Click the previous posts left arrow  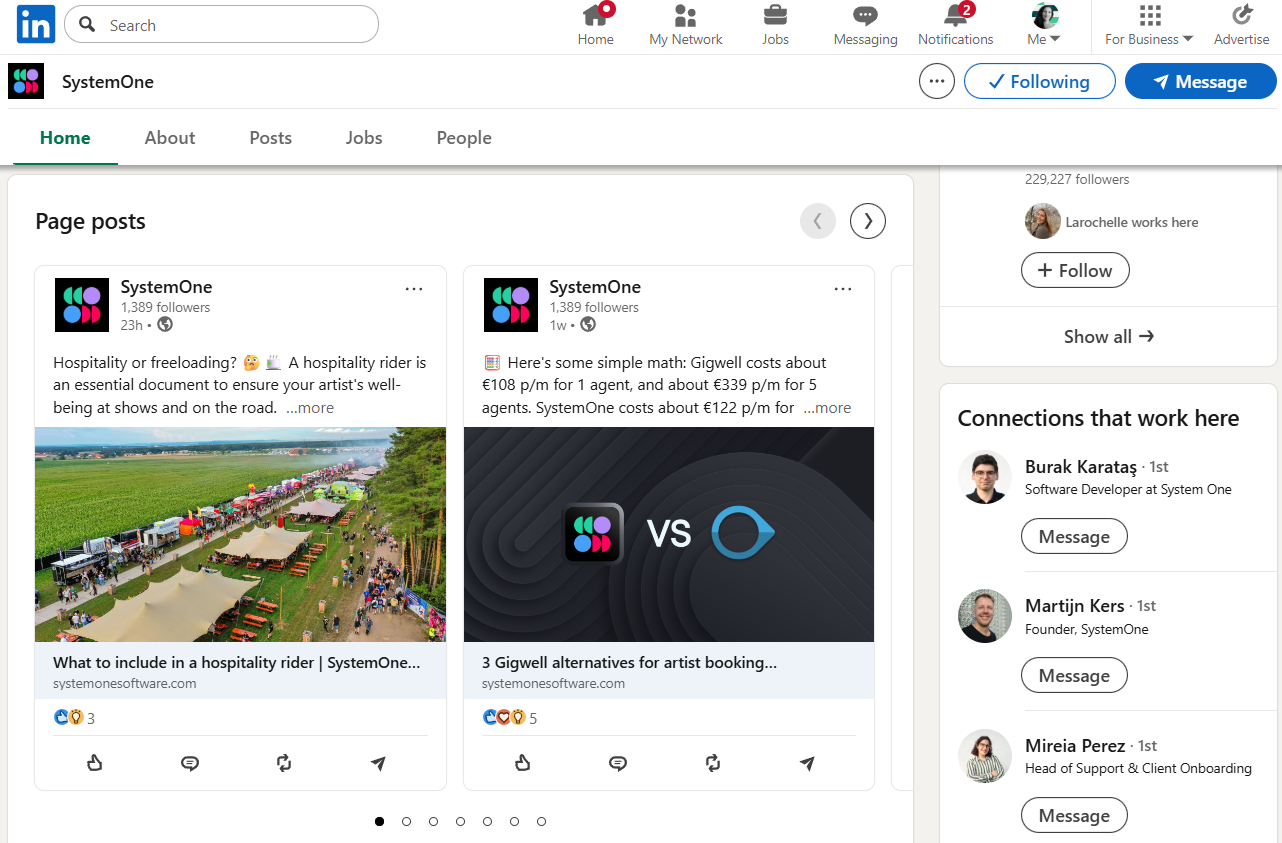(818, 221)
